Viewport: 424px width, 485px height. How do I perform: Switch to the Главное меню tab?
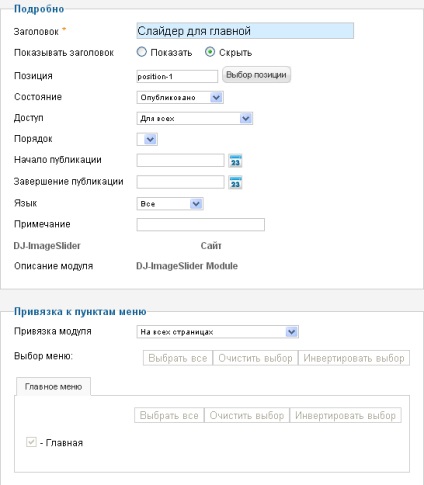53,387
